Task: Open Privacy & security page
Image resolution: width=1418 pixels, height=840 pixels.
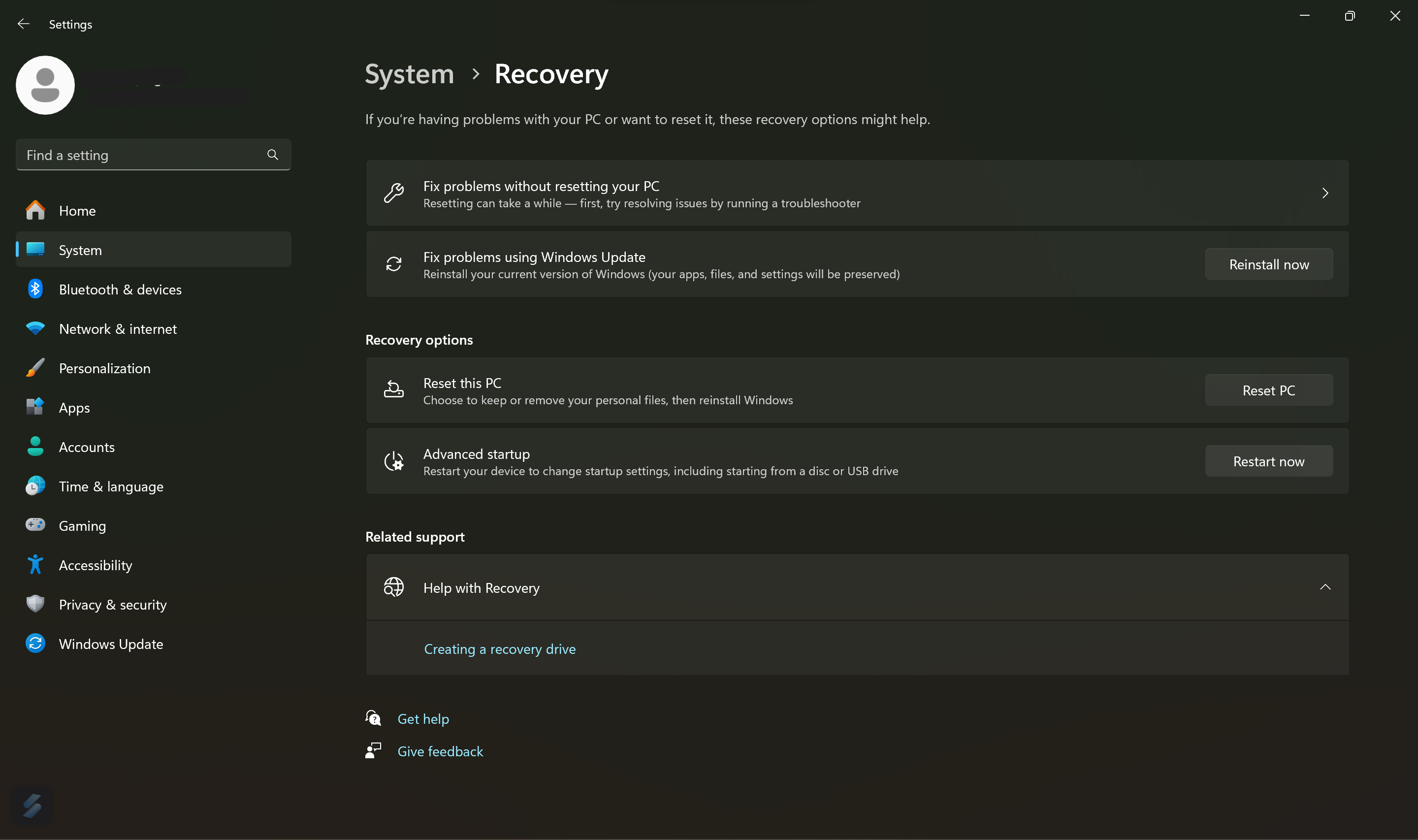Action: (153, 604)
